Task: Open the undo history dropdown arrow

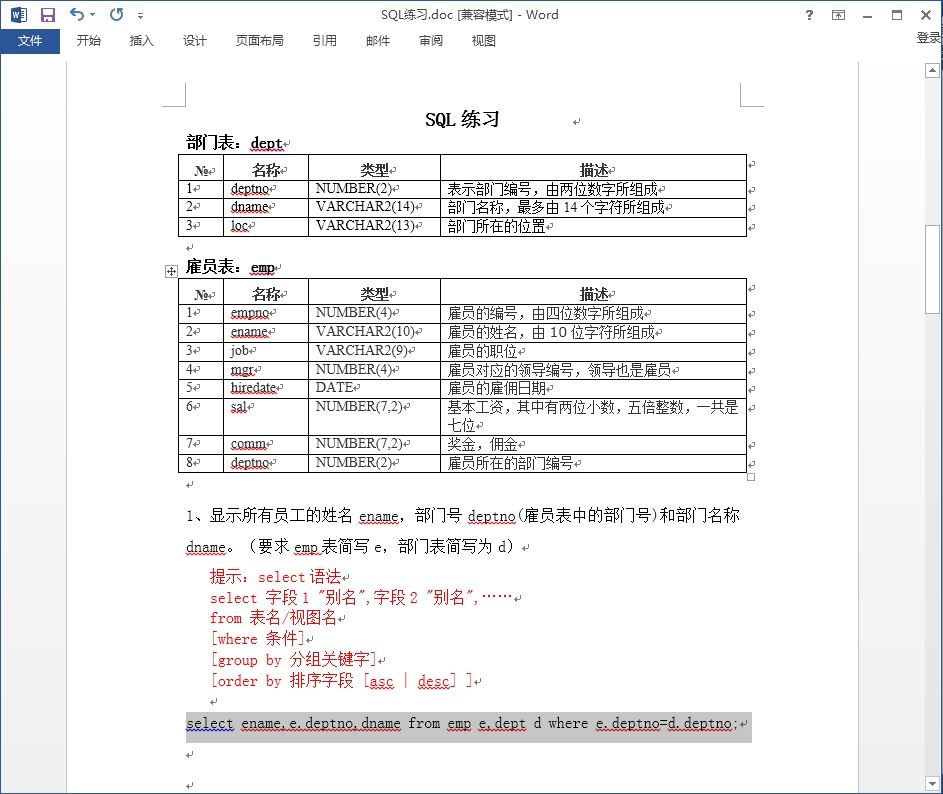Action: tap(93, 14)
